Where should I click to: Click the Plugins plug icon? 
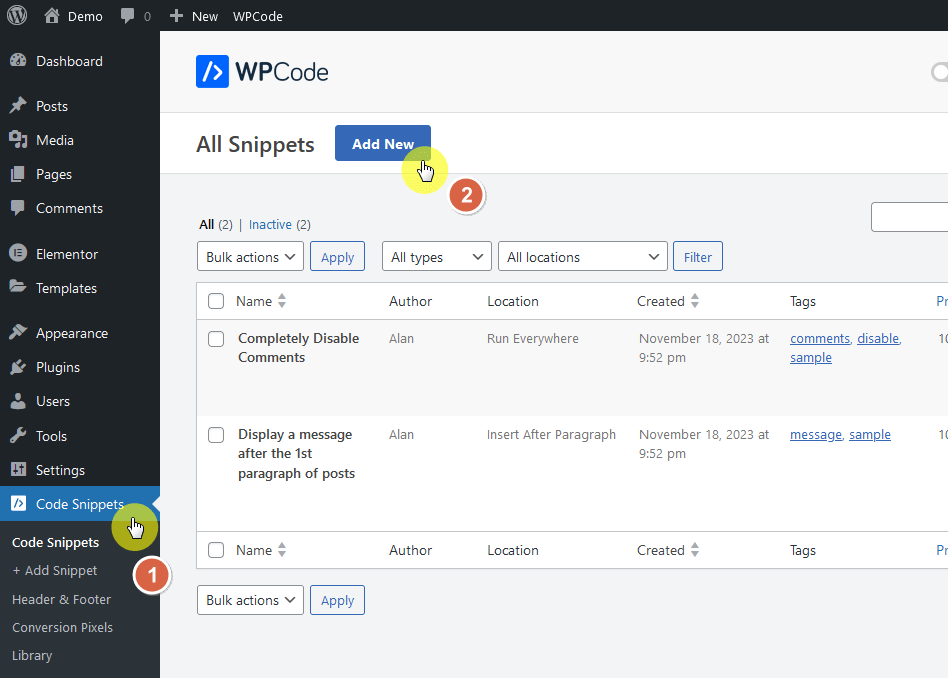coord(18,367)
